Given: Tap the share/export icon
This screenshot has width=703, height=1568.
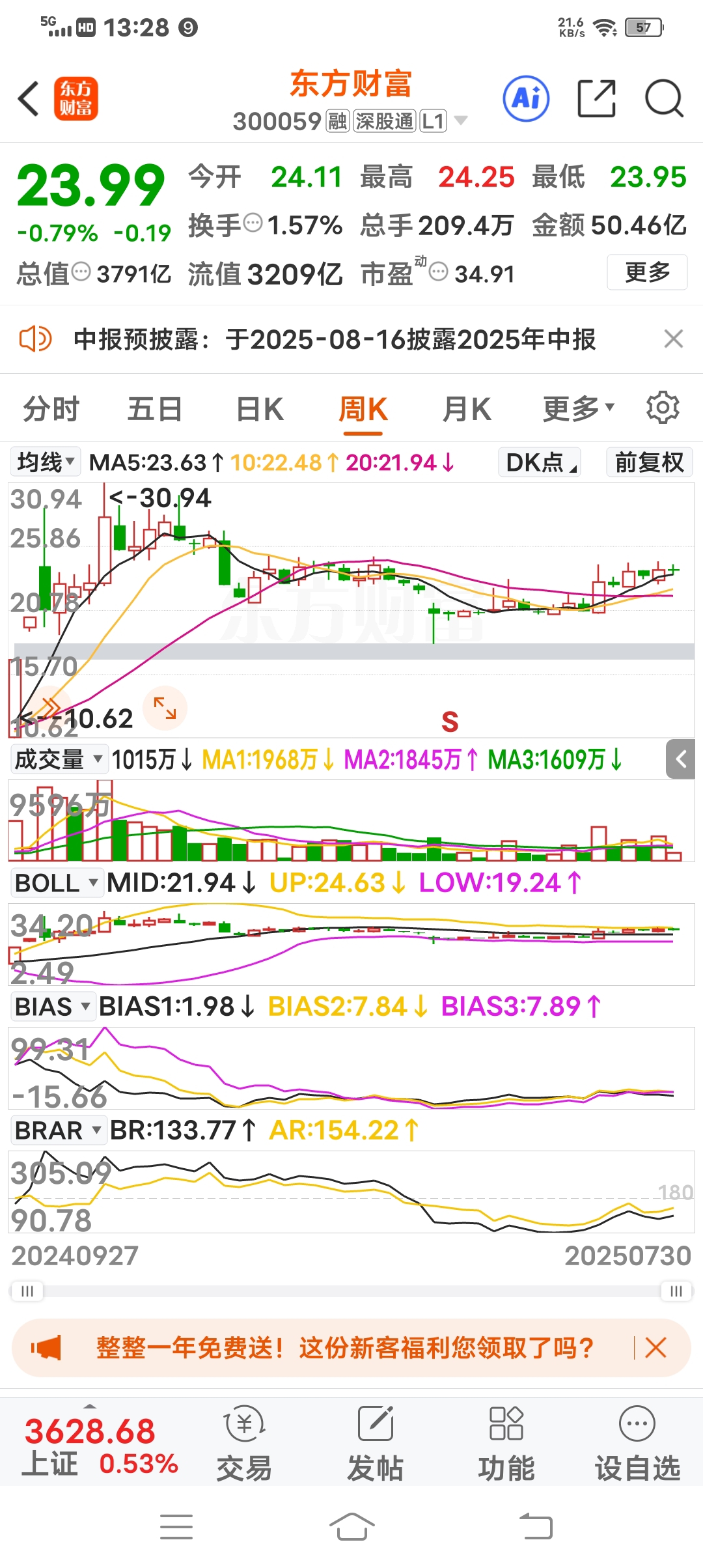Looking at the screenshot, I should 596,99.
